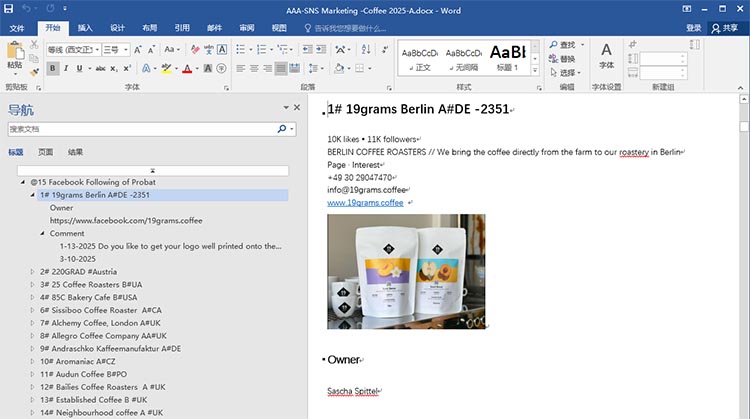Apply strikethrough abc formatting
The image size is (750, 419).
click(100, 68)
